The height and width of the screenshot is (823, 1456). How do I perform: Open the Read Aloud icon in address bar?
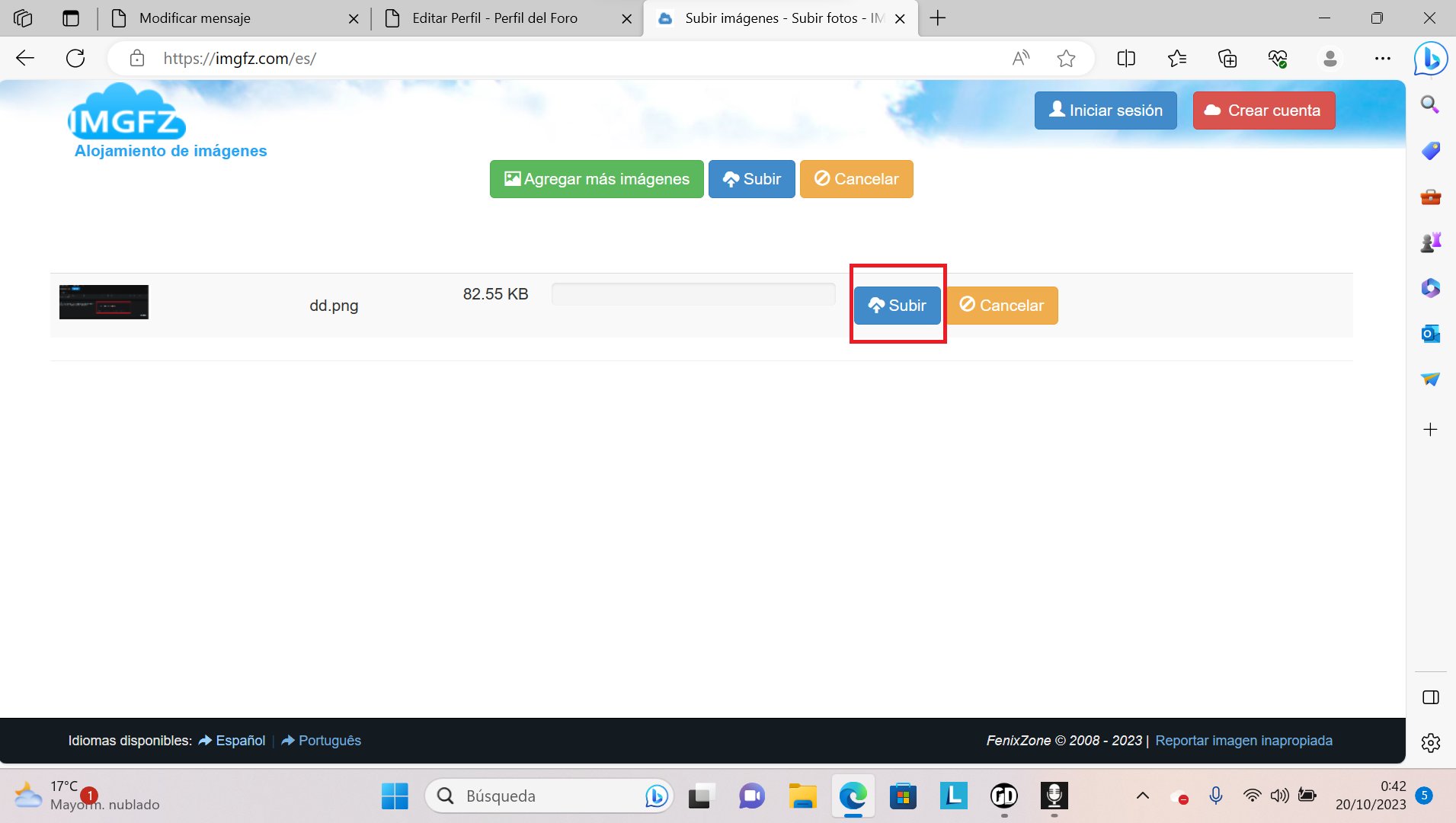coord(1021,59)
